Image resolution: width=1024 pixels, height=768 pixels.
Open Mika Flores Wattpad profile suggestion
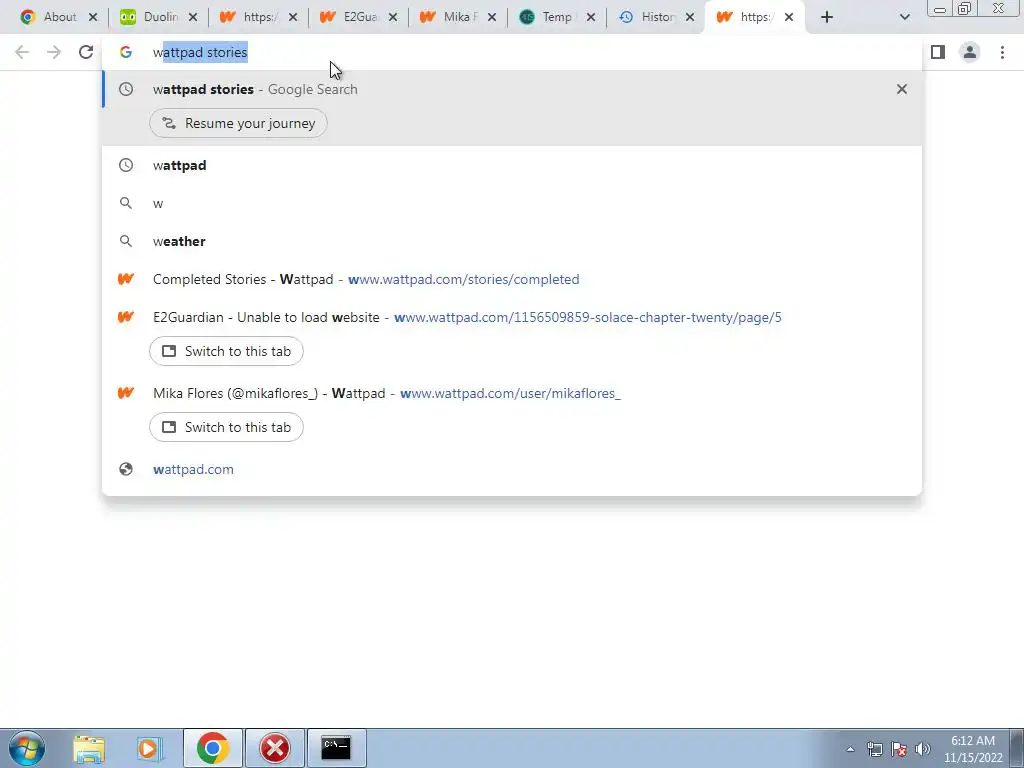tap(512, 393)
